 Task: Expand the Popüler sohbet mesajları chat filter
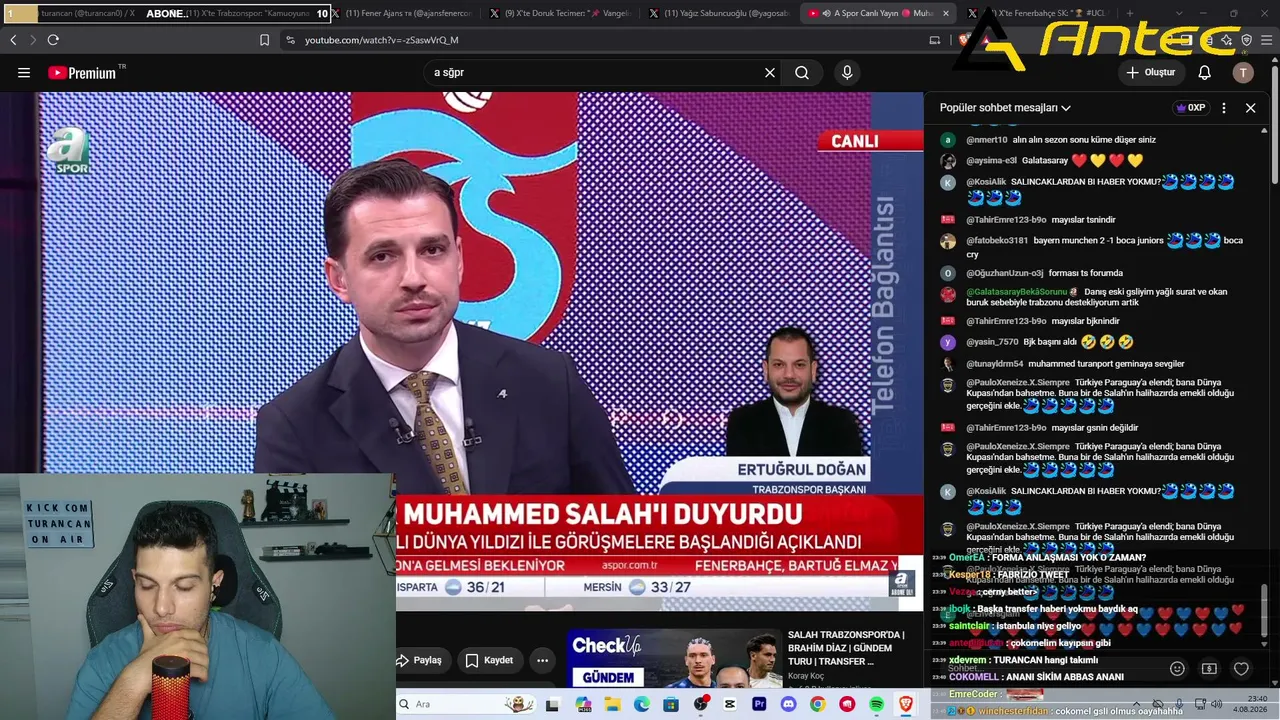pos(1005,108)
